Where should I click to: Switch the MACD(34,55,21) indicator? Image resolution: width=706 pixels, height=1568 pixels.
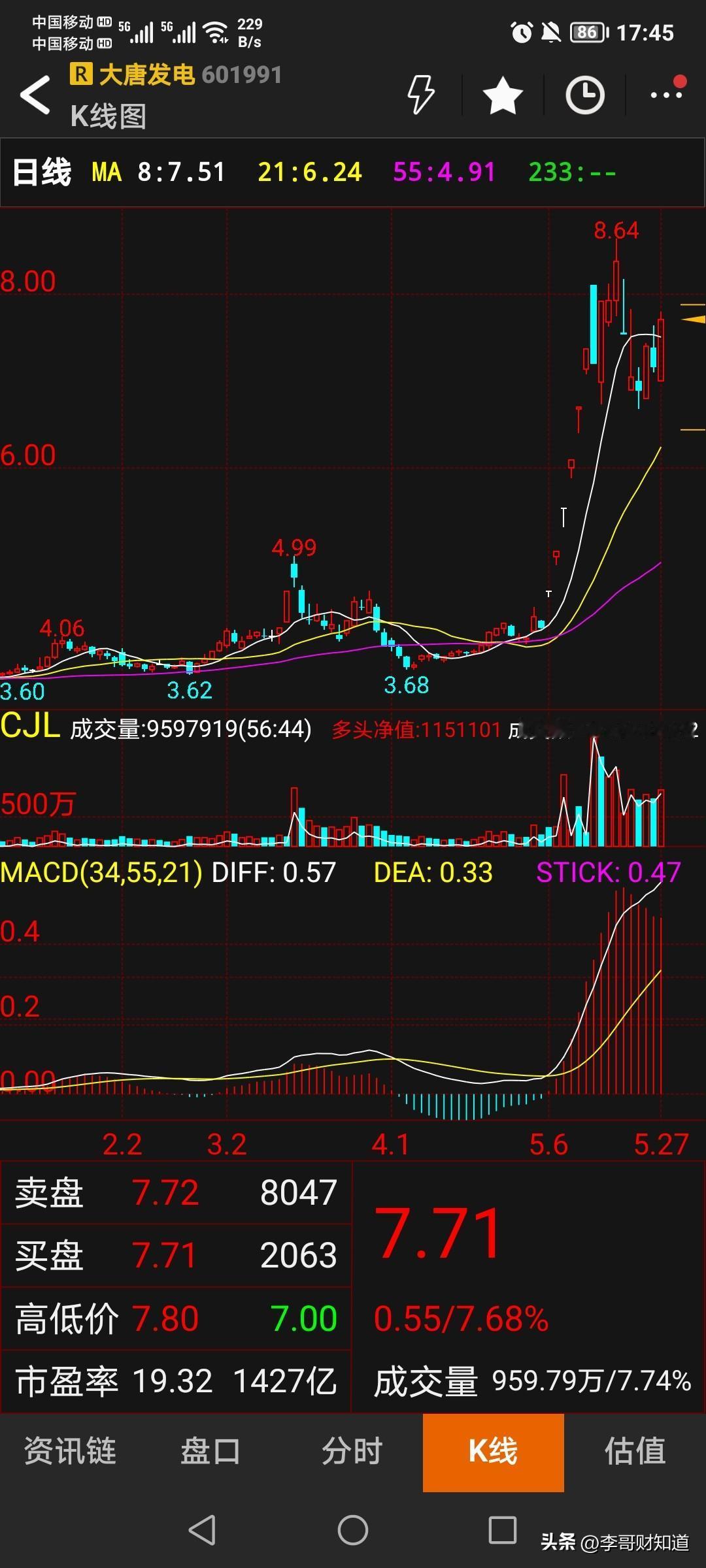(101, 872)
